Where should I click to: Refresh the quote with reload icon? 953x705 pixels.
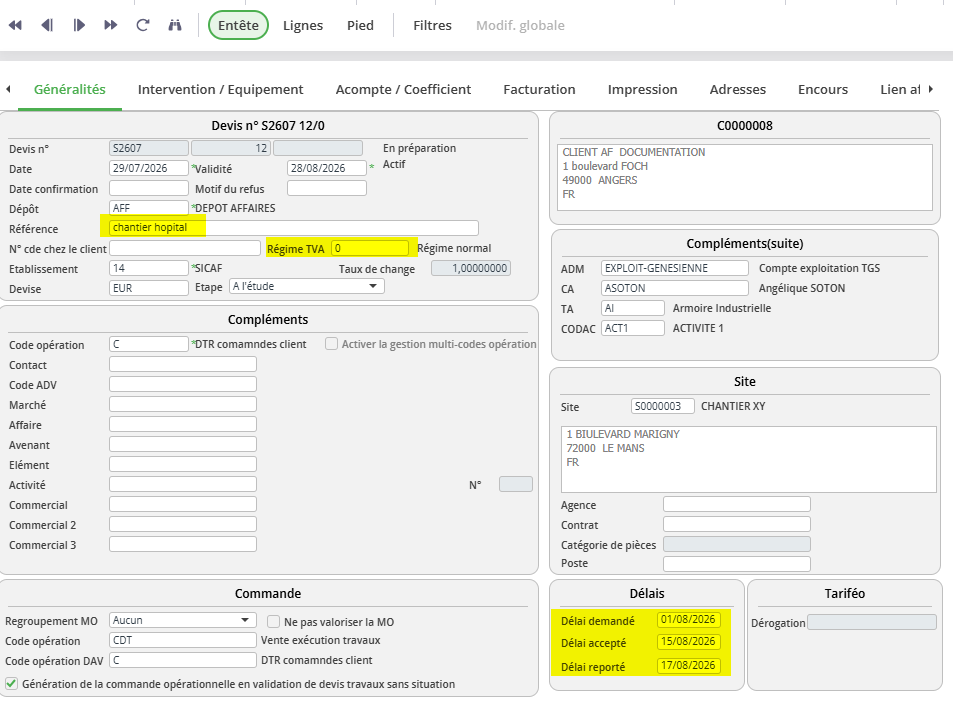click(x=143, y=26)
